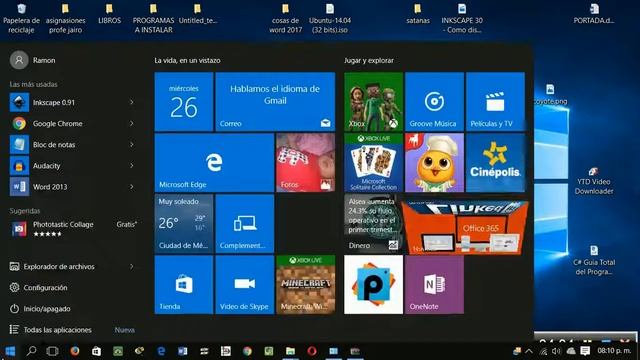Open the Complemento de teléfono tile

[245, 224]
